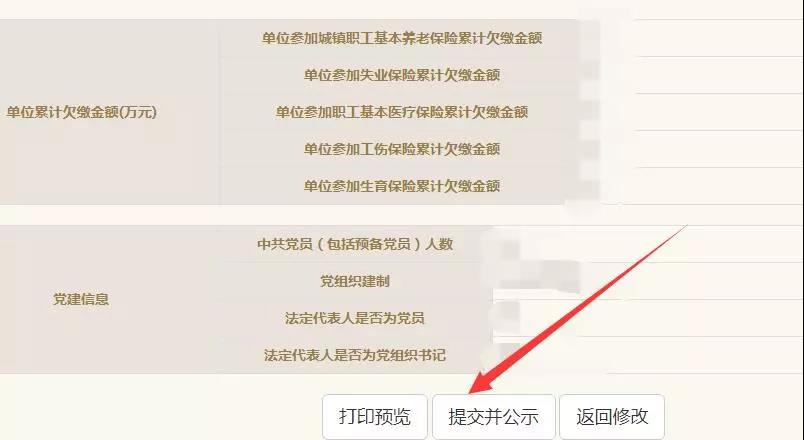The height and width of the screenshot is (440, 804).
Task: Select blurred value beside 党组织建制
Action: [648, 281]
